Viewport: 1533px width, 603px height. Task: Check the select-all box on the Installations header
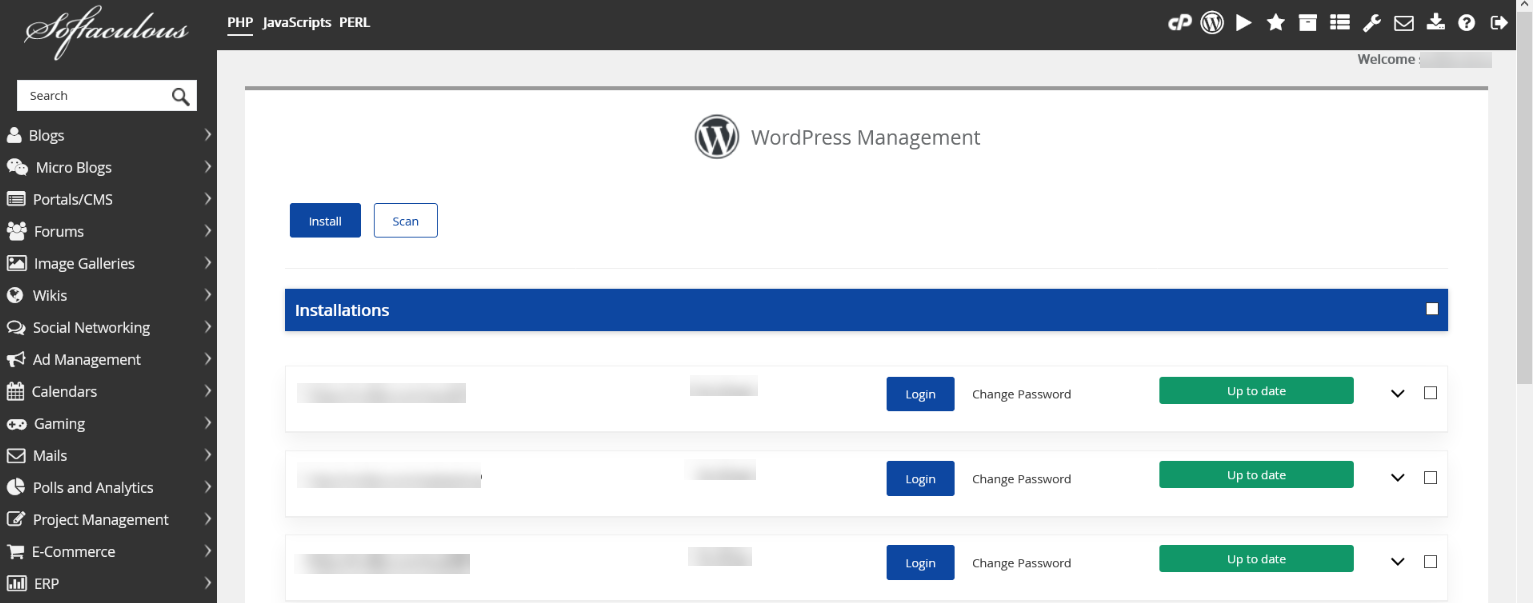[1431, 308]
